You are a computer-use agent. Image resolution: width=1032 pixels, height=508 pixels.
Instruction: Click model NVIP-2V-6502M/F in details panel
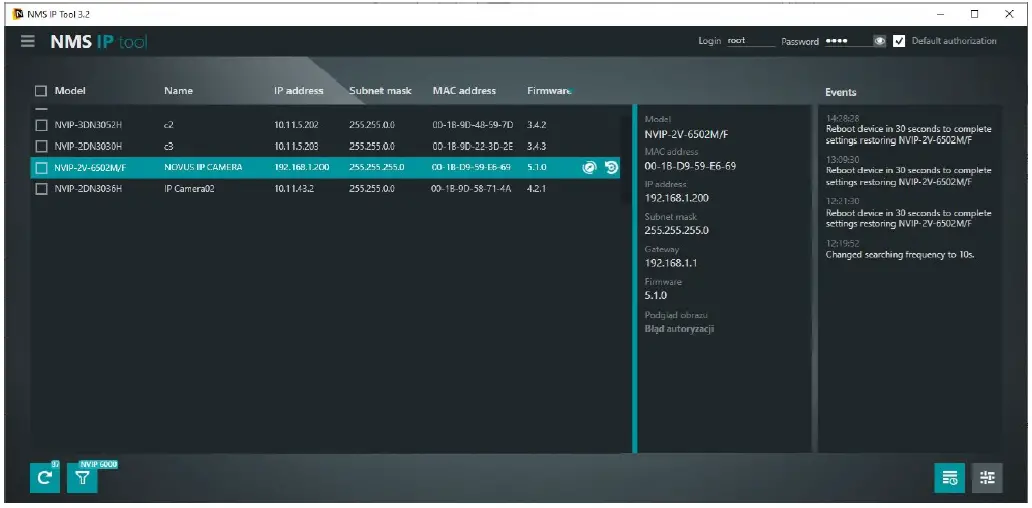coord(686,135)
